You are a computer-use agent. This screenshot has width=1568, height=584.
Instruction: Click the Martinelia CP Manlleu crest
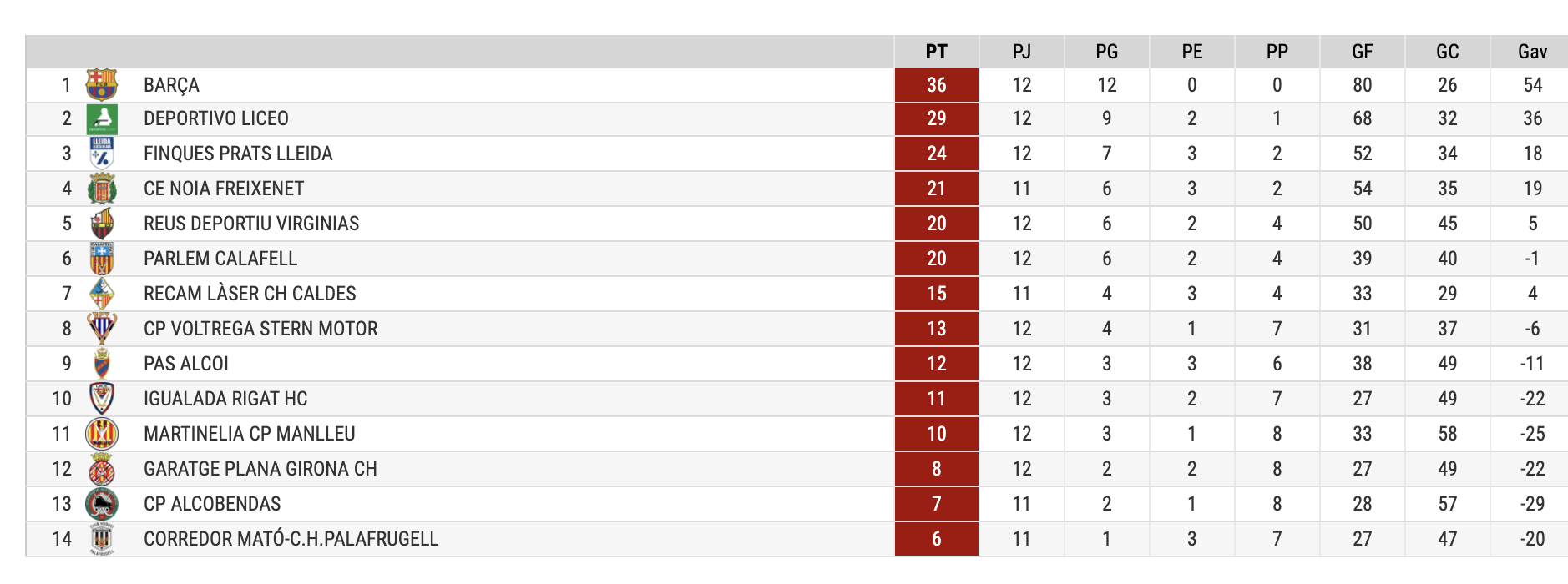tap(102, 434)
